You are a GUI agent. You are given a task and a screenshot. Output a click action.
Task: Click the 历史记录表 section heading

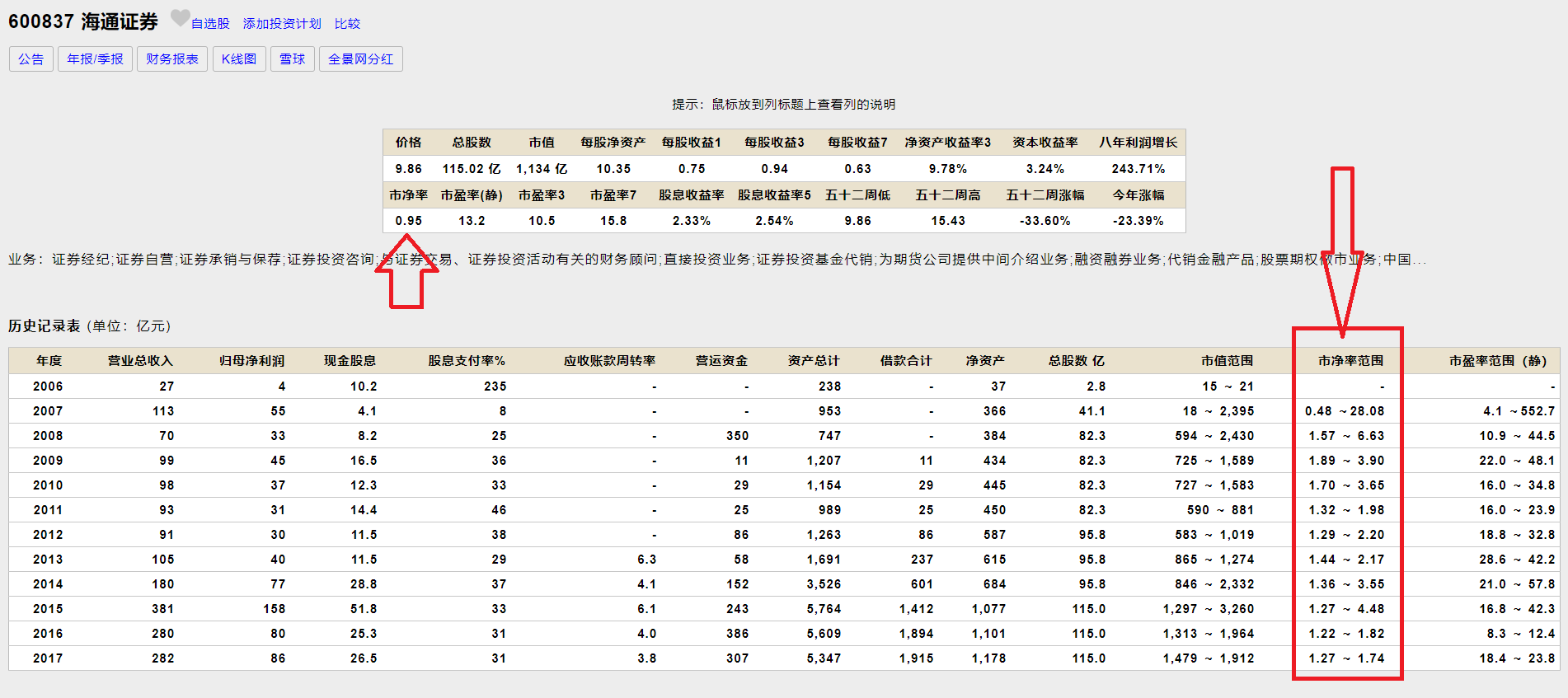(45, 326)
